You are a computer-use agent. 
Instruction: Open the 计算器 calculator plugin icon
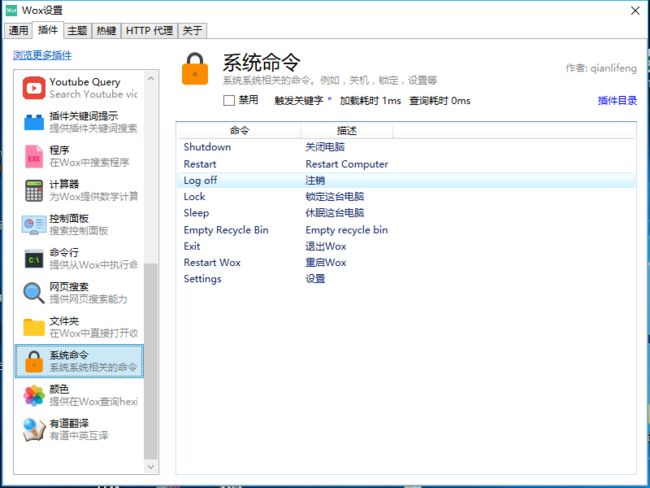click(x=34, y=191)
